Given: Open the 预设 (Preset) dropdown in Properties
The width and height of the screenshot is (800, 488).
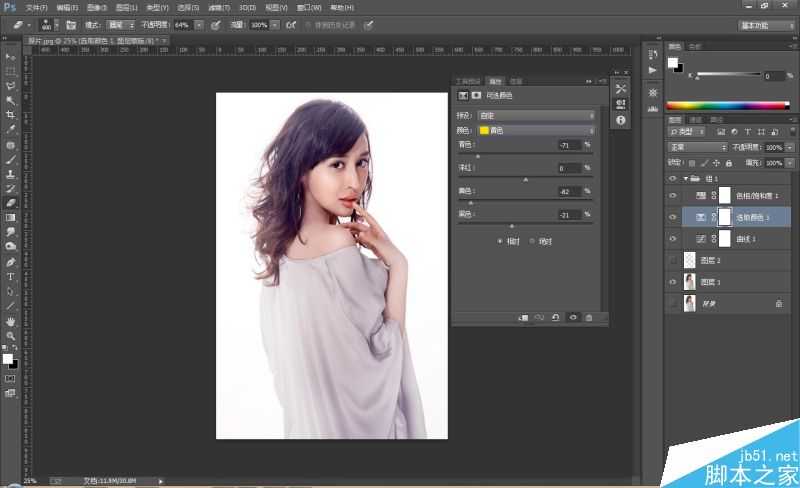Looking at the screenshot, I should pos(535,116).
